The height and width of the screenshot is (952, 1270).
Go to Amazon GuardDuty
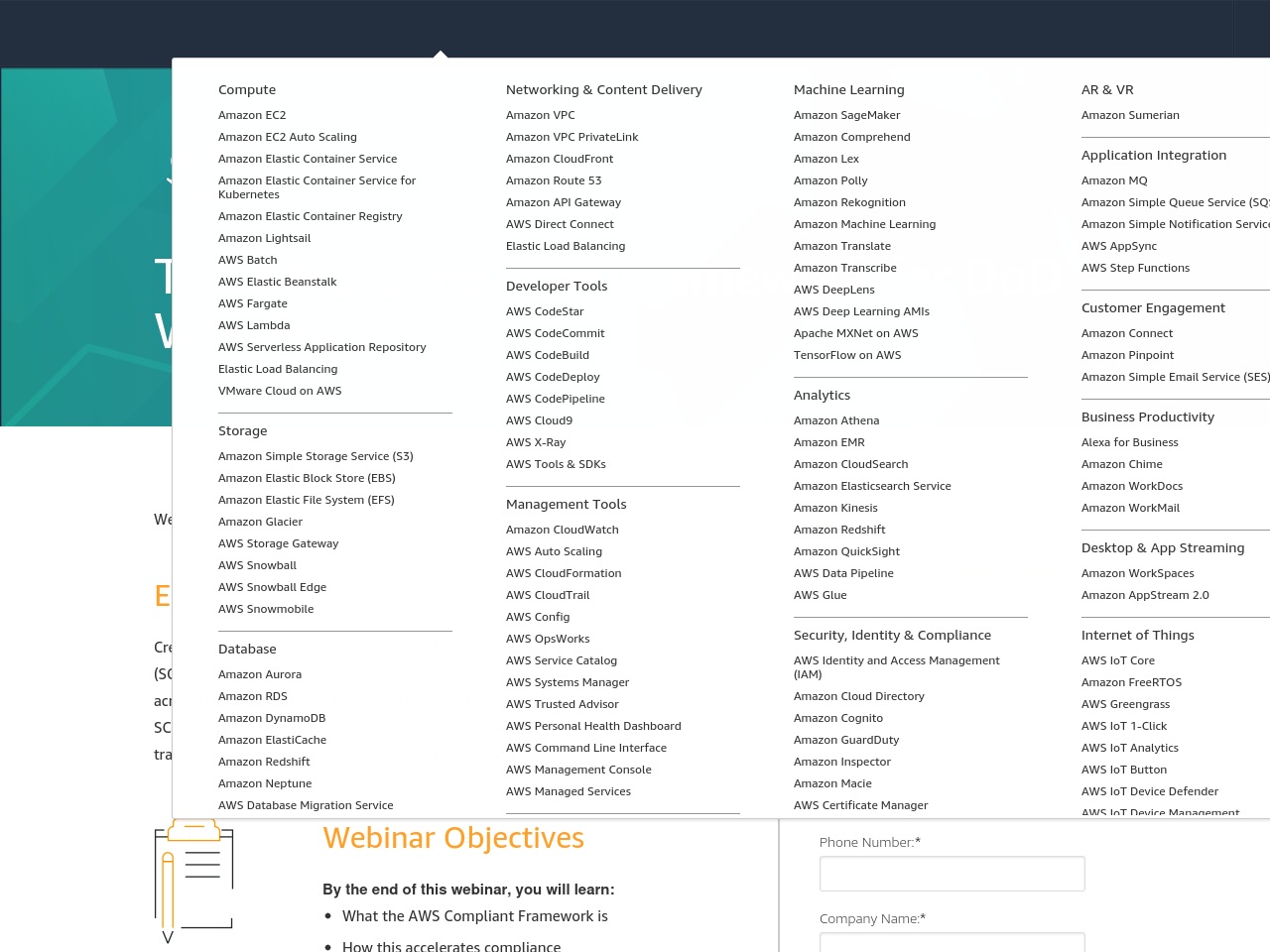tap(846, 740)
